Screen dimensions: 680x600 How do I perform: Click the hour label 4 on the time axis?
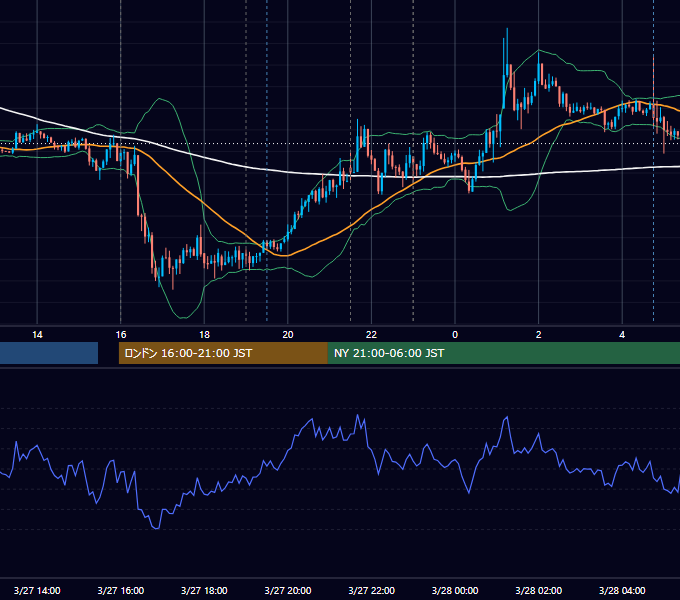[x=622, y=335]
